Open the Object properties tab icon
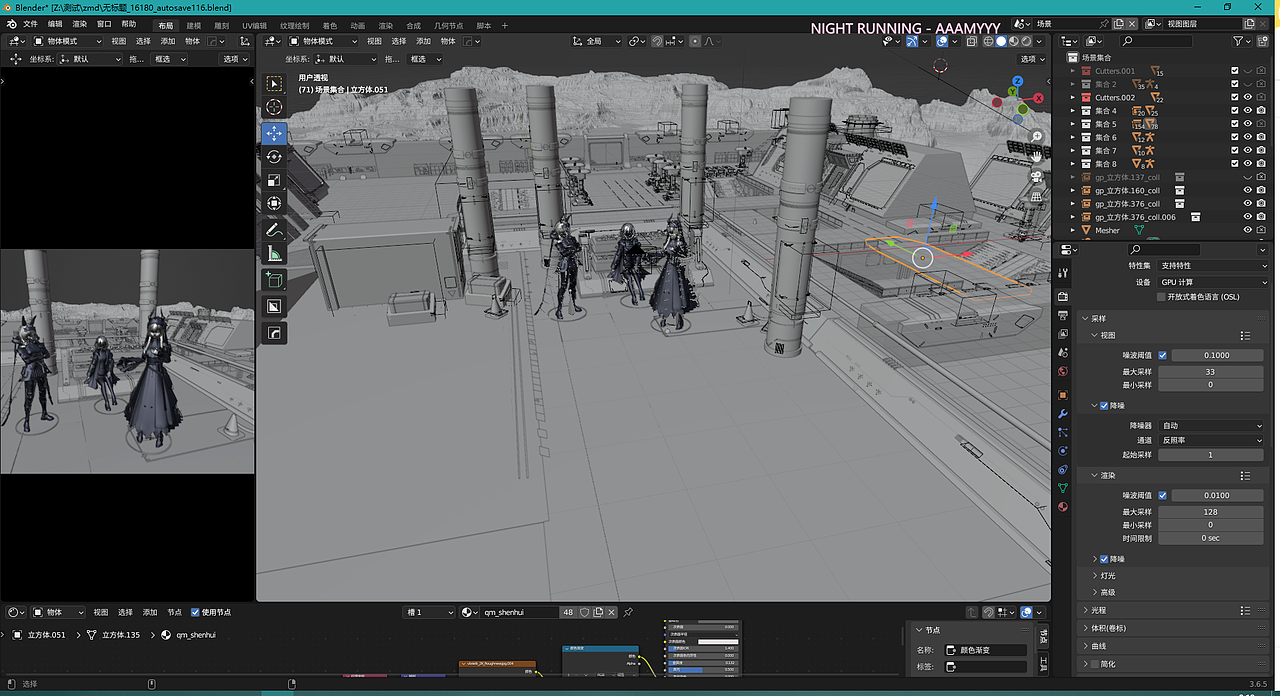This screenshot has width=1280, height=696. pyautogui.click(x=1063, y=395)
